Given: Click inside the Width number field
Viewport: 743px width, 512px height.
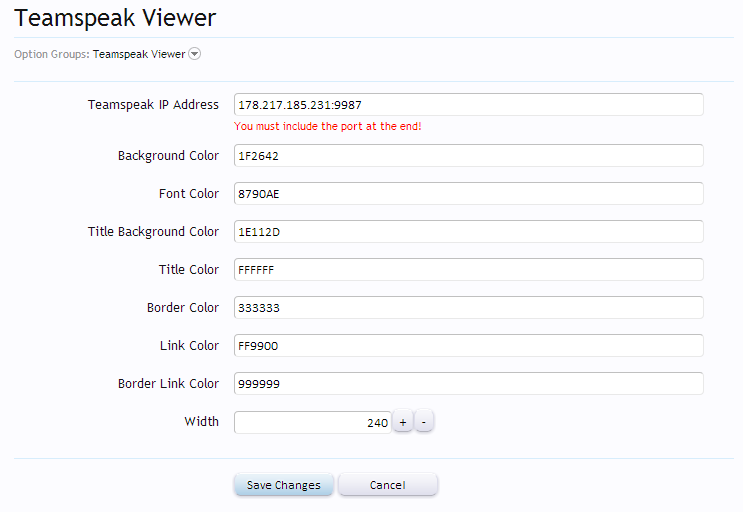Looking at the screenshot, I should coord(312,423).
